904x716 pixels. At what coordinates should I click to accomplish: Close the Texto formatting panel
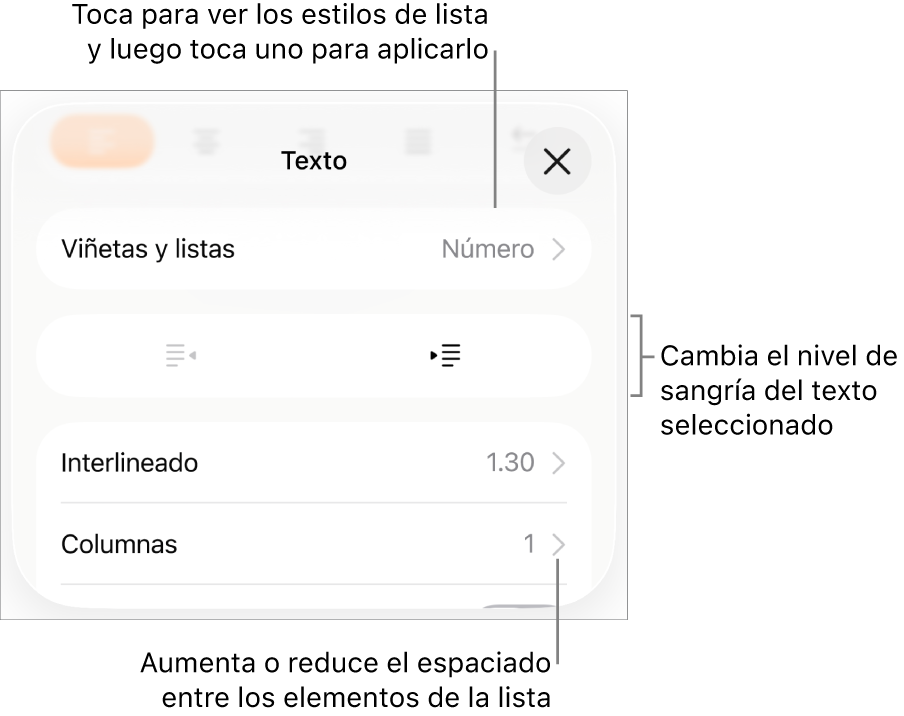(557, 160)
